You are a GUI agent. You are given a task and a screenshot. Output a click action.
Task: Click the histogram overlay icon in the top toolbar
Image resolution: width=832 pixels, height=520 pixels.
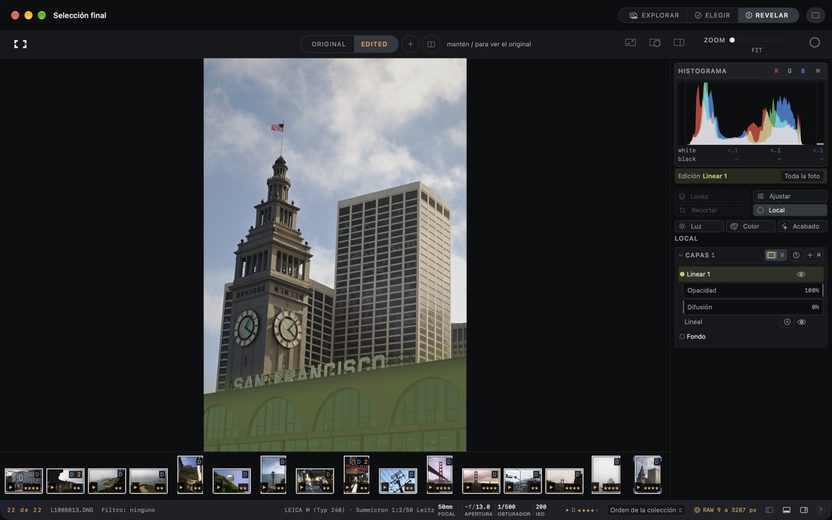630,42
